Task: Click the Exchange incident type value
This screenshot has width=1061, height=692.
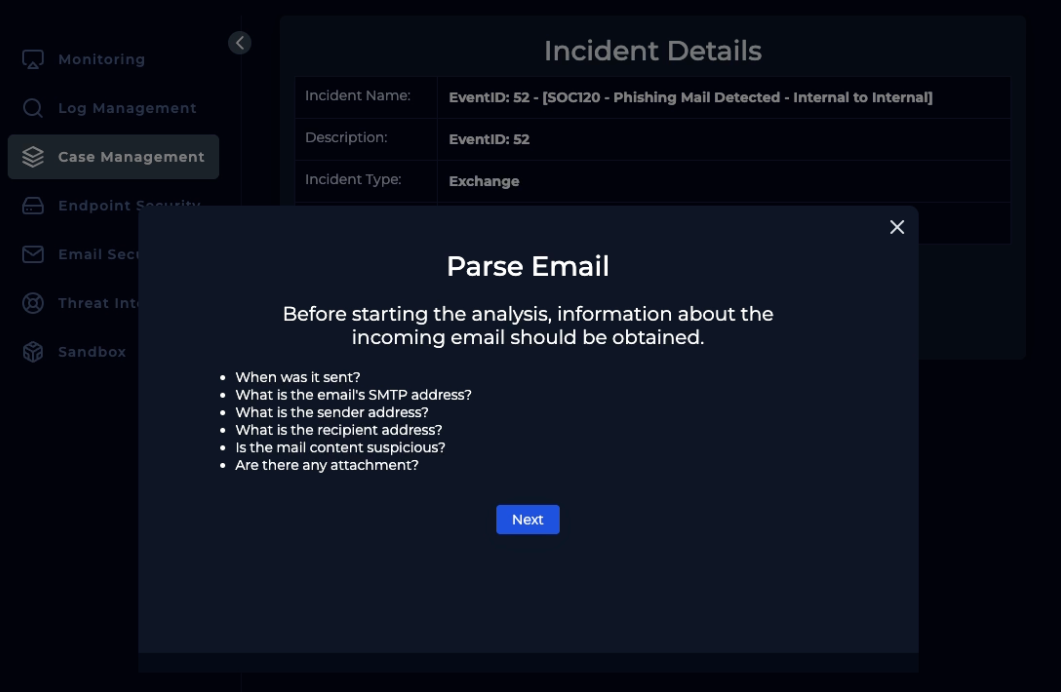Action: [484, 181]
